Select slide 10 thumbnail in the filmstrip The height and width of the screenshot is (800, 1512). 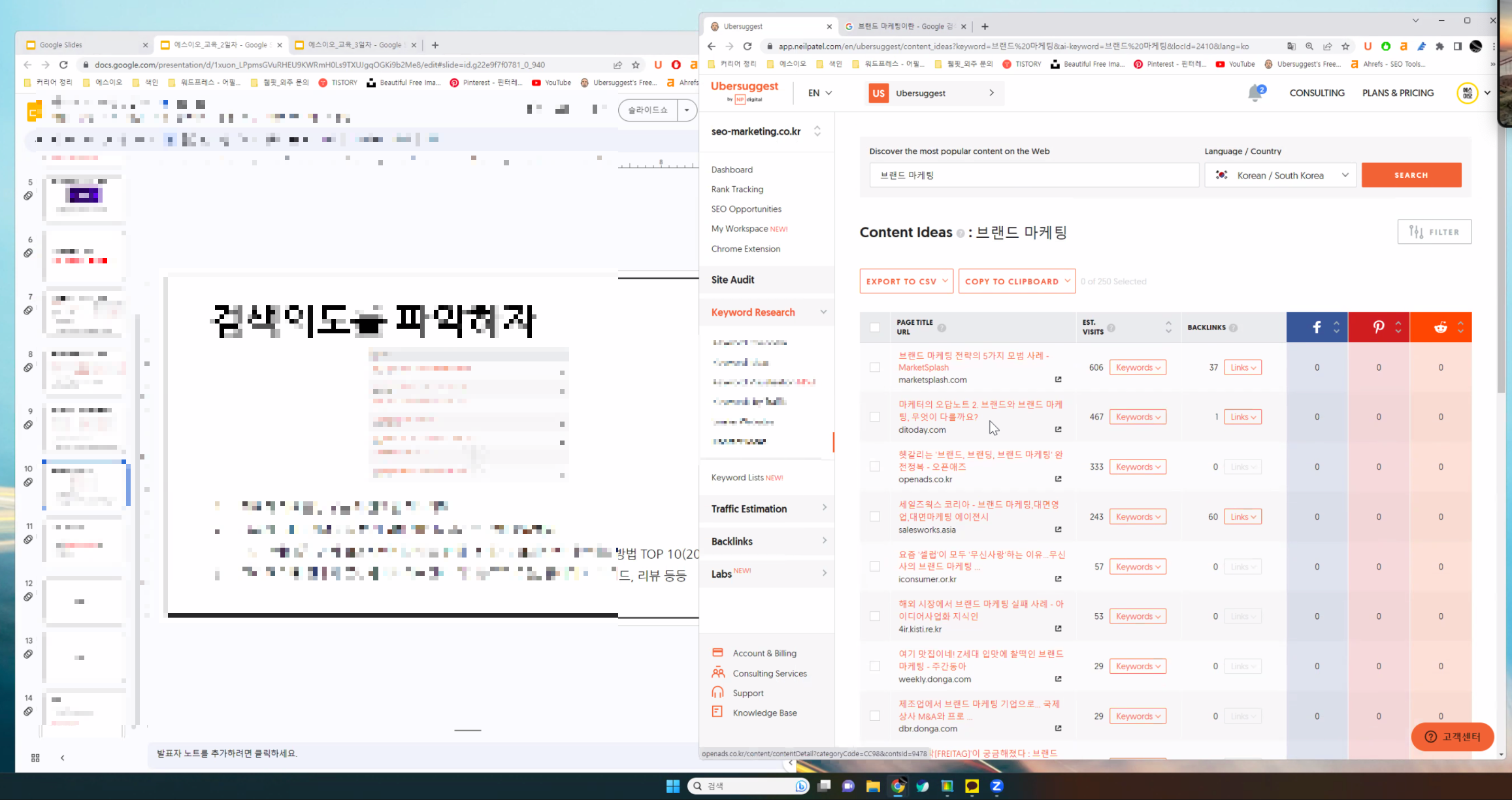tap(84, 484)
